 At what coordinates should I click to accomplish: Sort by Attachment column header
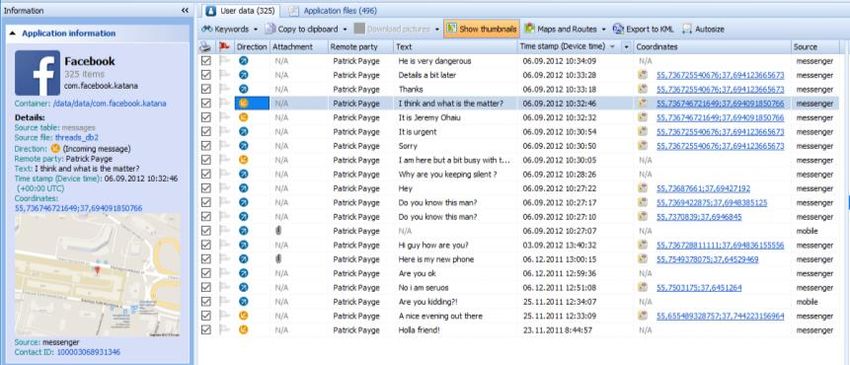coord(299,47)
